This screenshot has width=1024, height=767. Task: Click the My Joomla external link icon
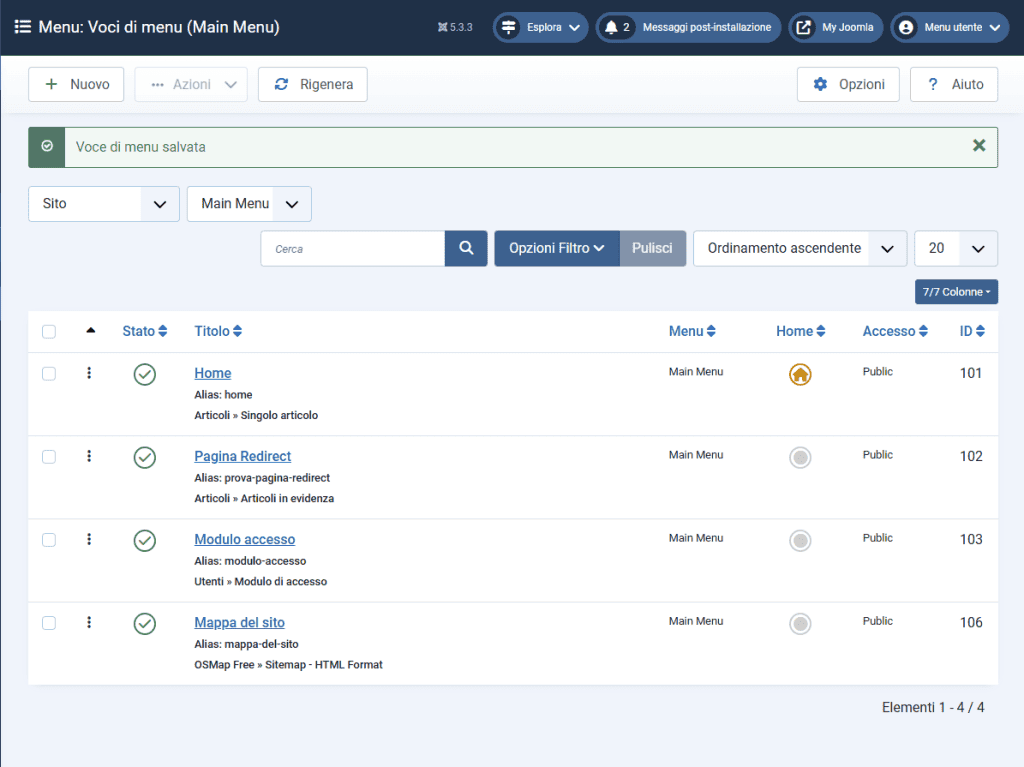[803, 27]
